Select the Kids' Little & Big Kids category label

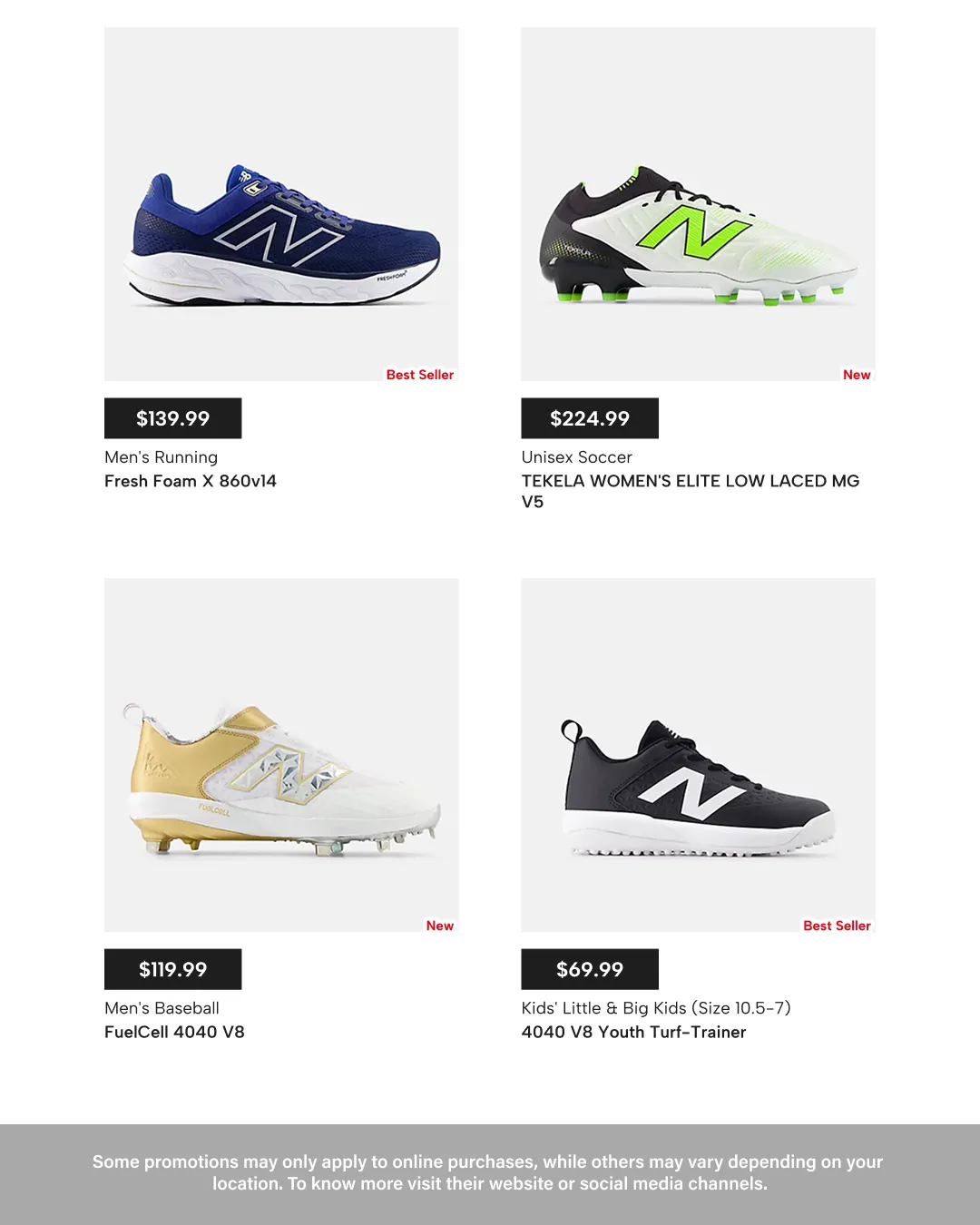click(656, 1008)
